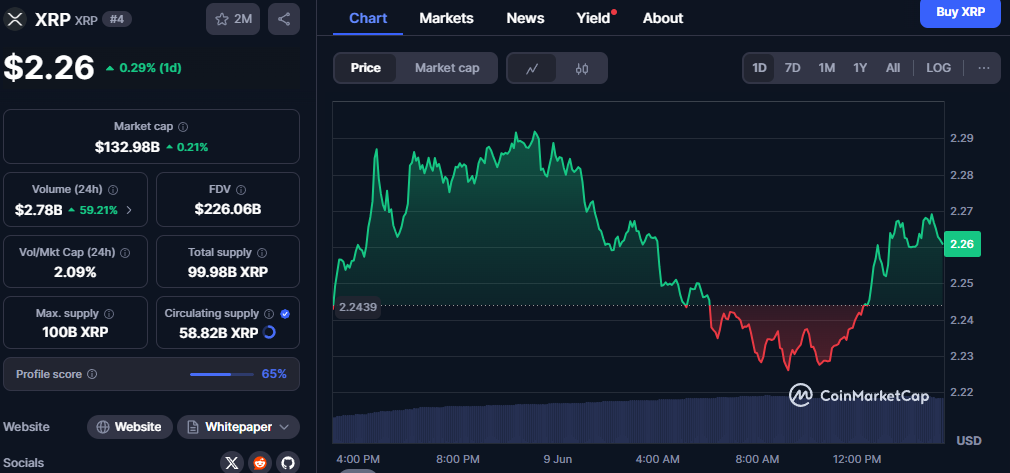Click the 99.98B XRP total supply

(228, 273)
